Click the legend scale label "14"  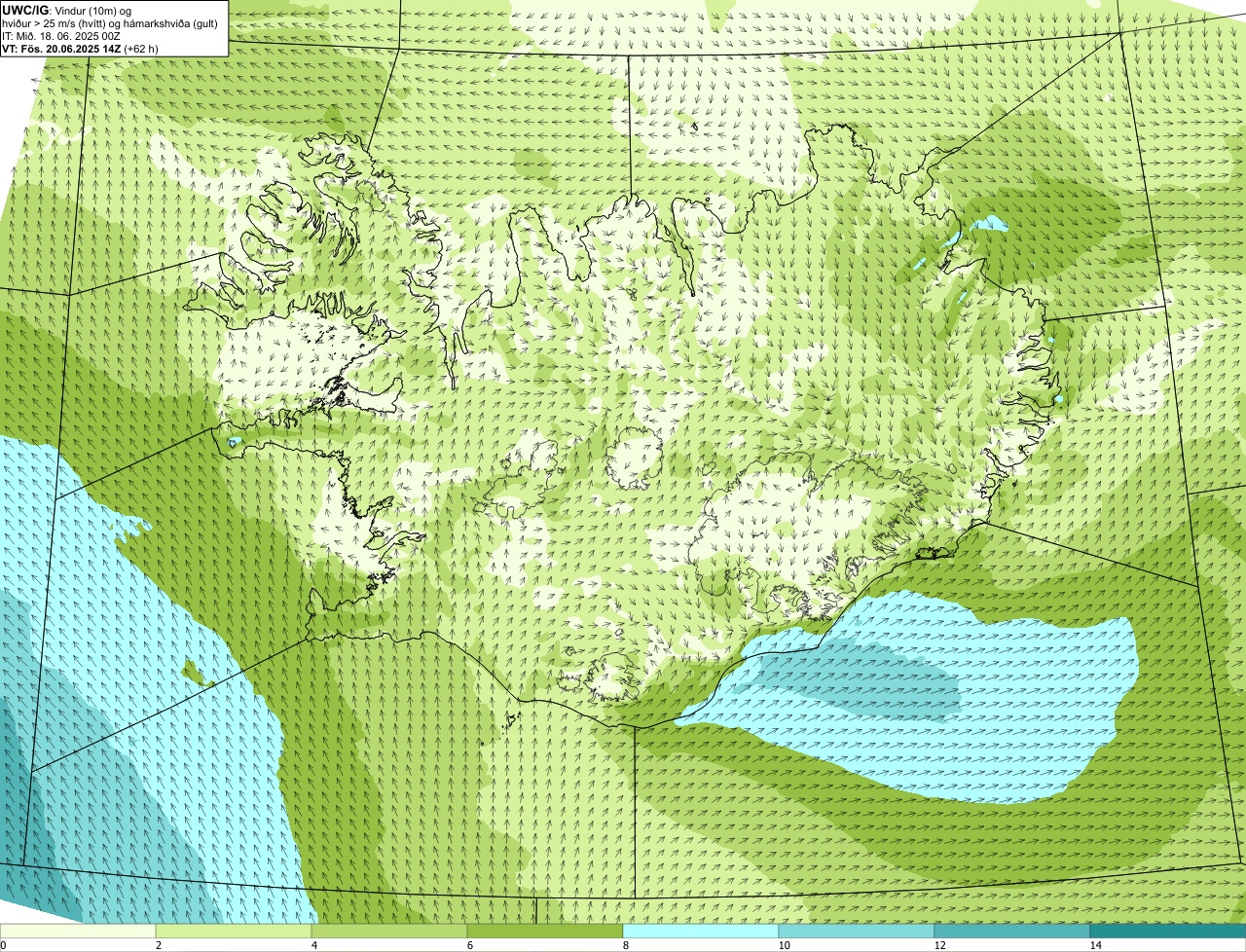click(x=1095, y=945)
